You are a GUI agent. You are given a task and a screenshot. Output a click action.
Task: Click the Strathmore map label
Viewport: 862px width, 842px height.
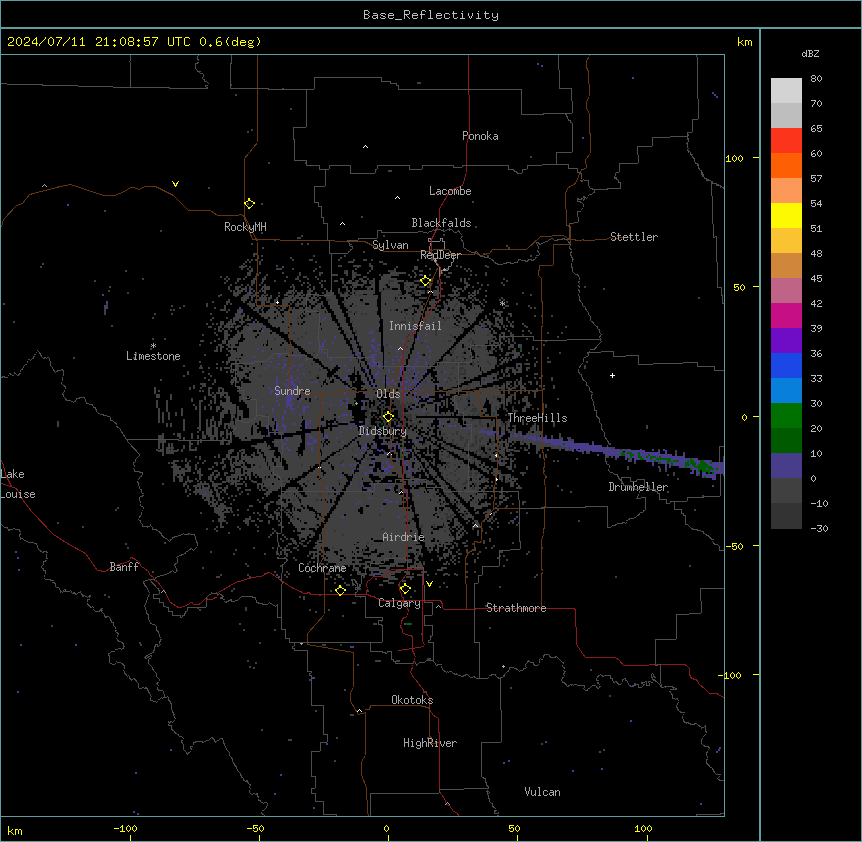coord(516,608)
